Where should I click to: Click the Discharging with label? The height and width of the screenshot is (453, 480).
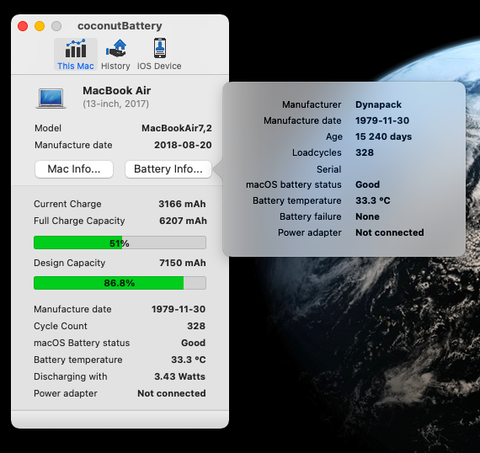pos(71,377)
